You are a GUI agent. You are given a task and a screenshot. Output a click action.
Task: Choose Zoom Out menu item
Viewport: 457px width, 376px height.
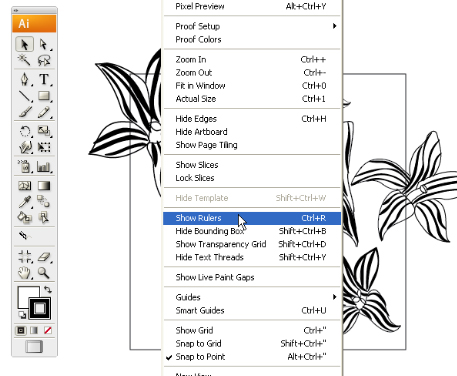pos(252,72)
